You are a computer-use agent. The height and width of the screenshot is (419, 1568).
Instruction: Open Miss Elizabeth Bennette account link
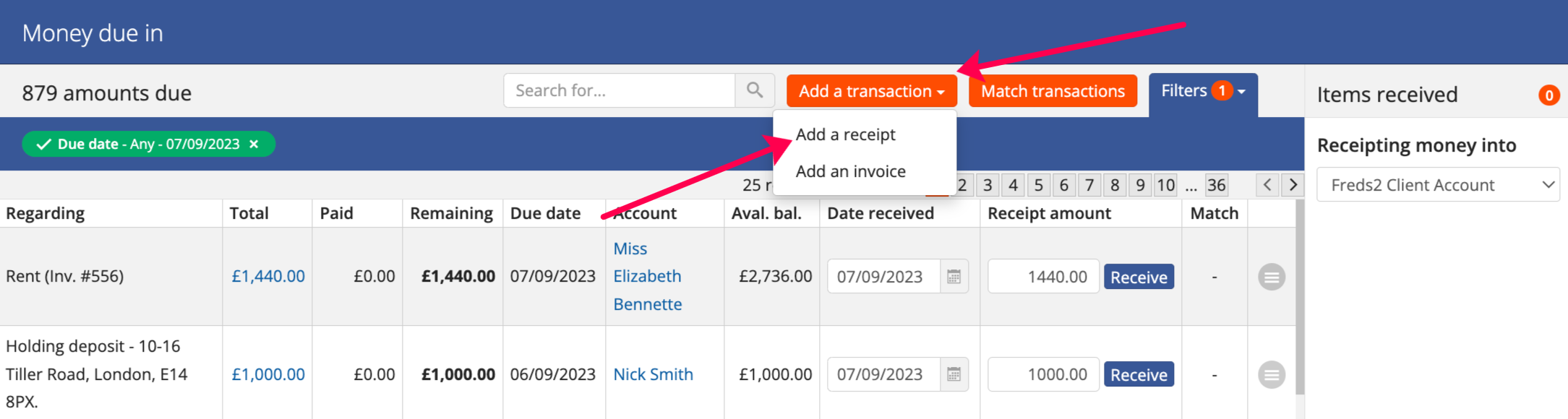(x=647, y=277)
